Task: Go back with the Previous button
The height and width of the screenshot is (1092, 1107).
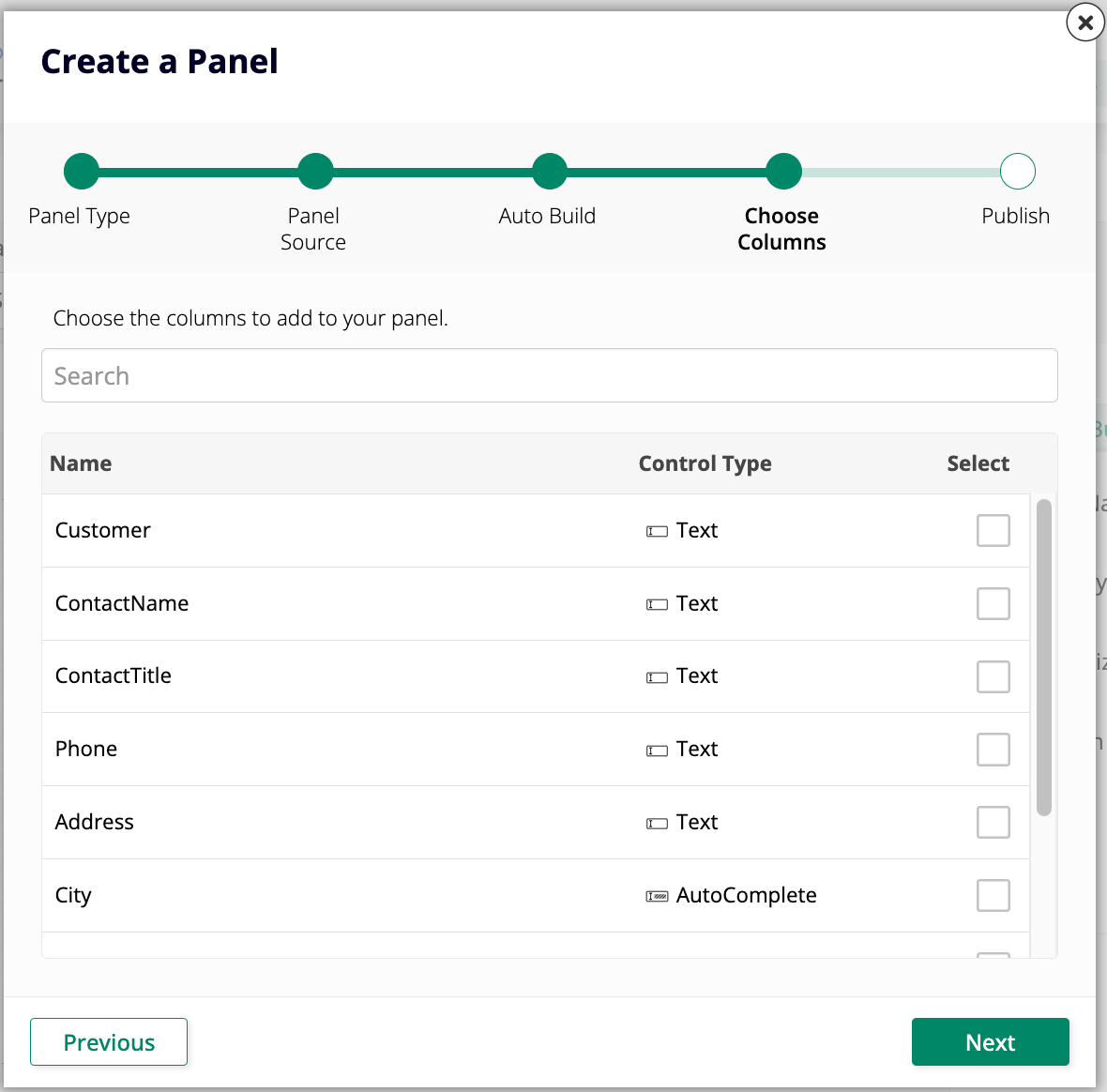Action: (109, 1042)
